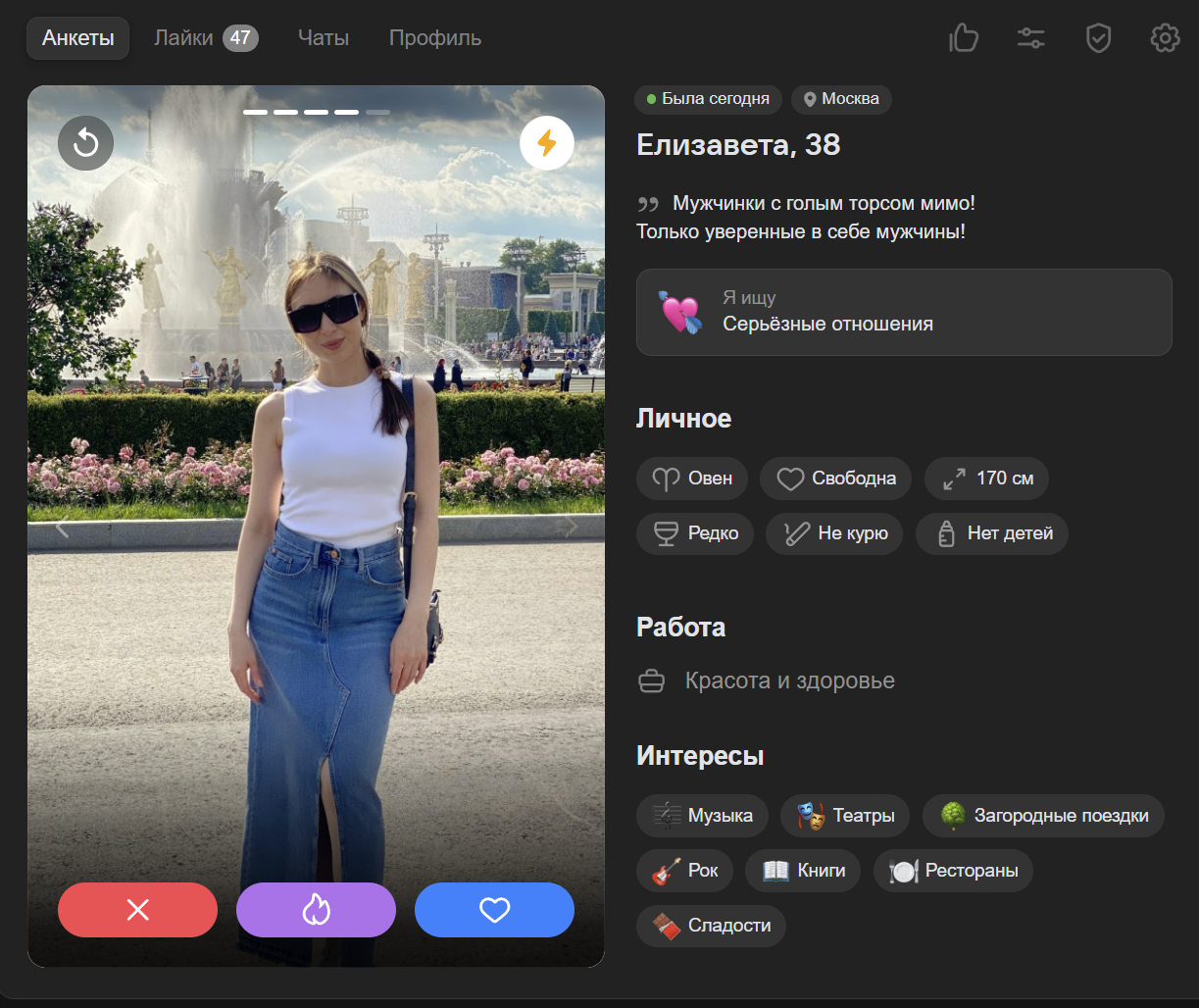This screenshot has width=1199, height=1008.
Task: Jump to the fifth photo indicator segment
Action: (377, 113)
